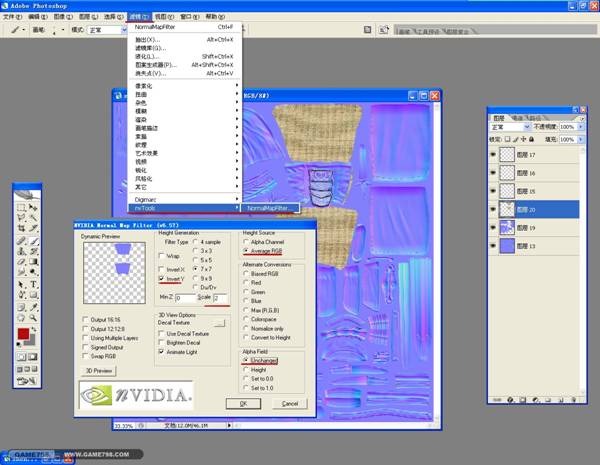Click delete layer trash icon

574,400
